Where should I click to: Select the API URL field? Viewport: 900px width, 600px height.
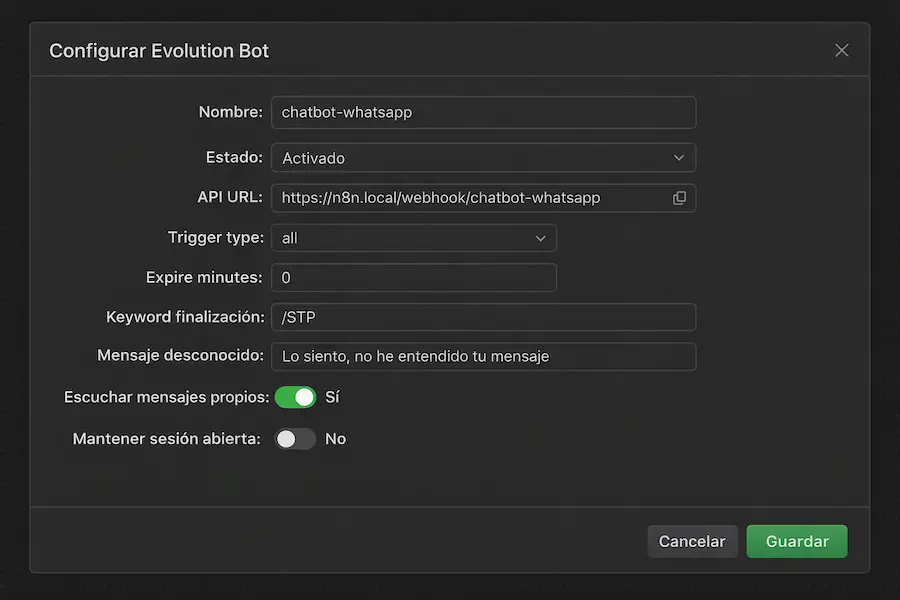tap(460, 197)
